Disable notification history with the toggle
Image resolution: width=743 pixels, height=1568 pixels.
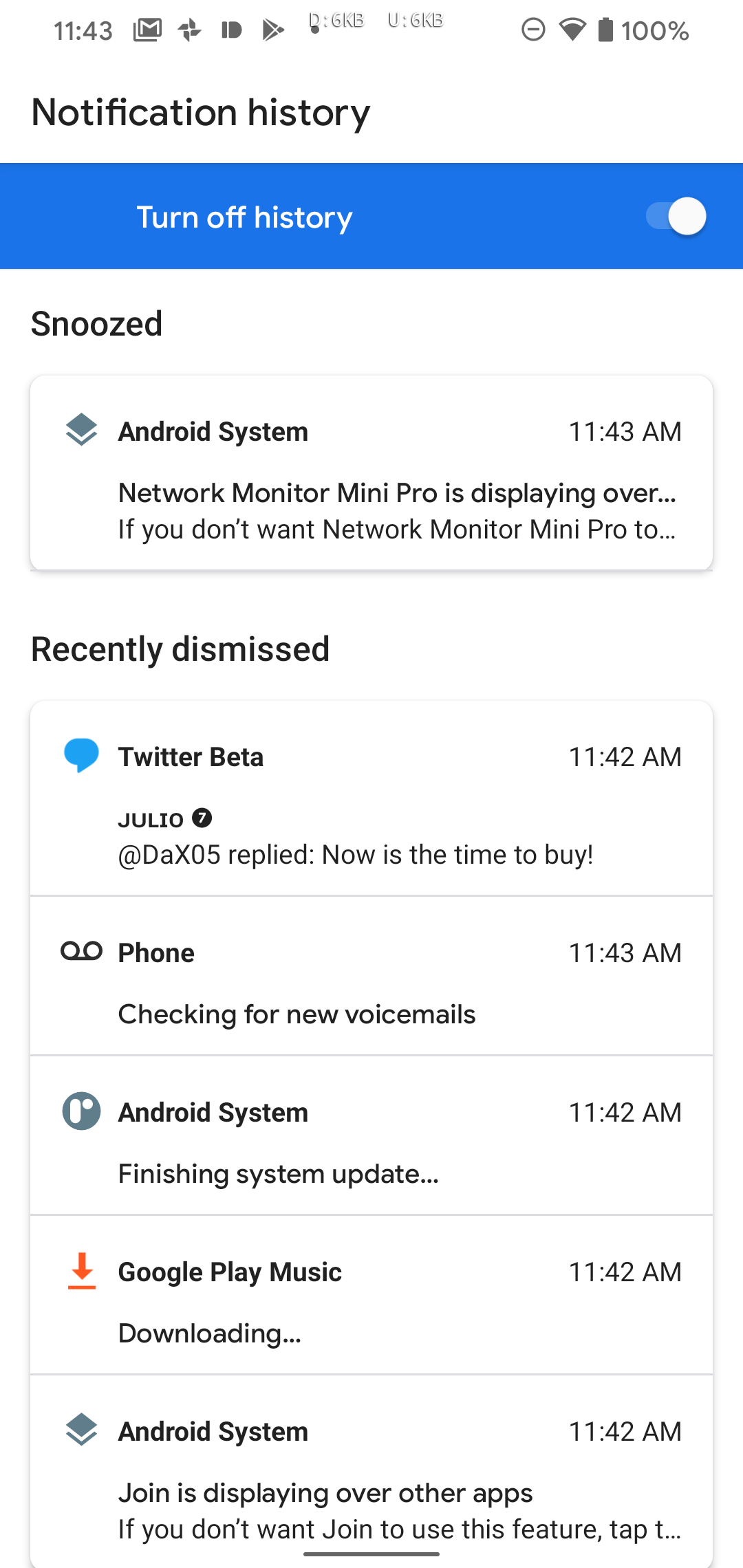[x=677, y=216]
